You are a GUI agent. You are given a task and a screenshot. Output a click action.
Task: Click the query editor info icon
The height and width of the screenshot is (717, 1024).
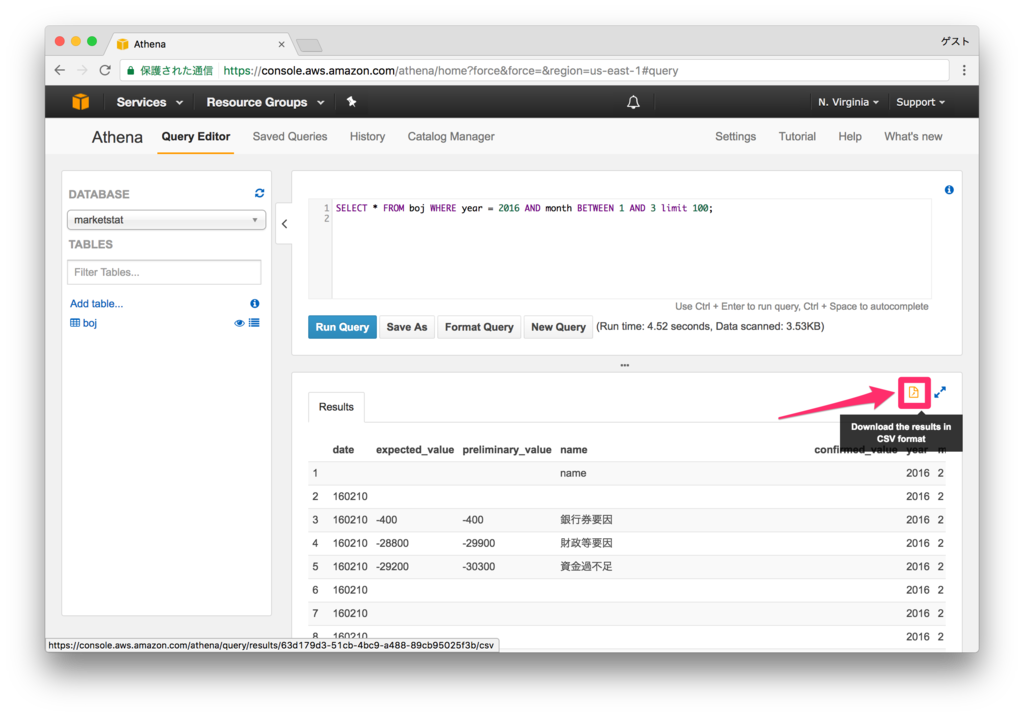click(x=949, y=190)
